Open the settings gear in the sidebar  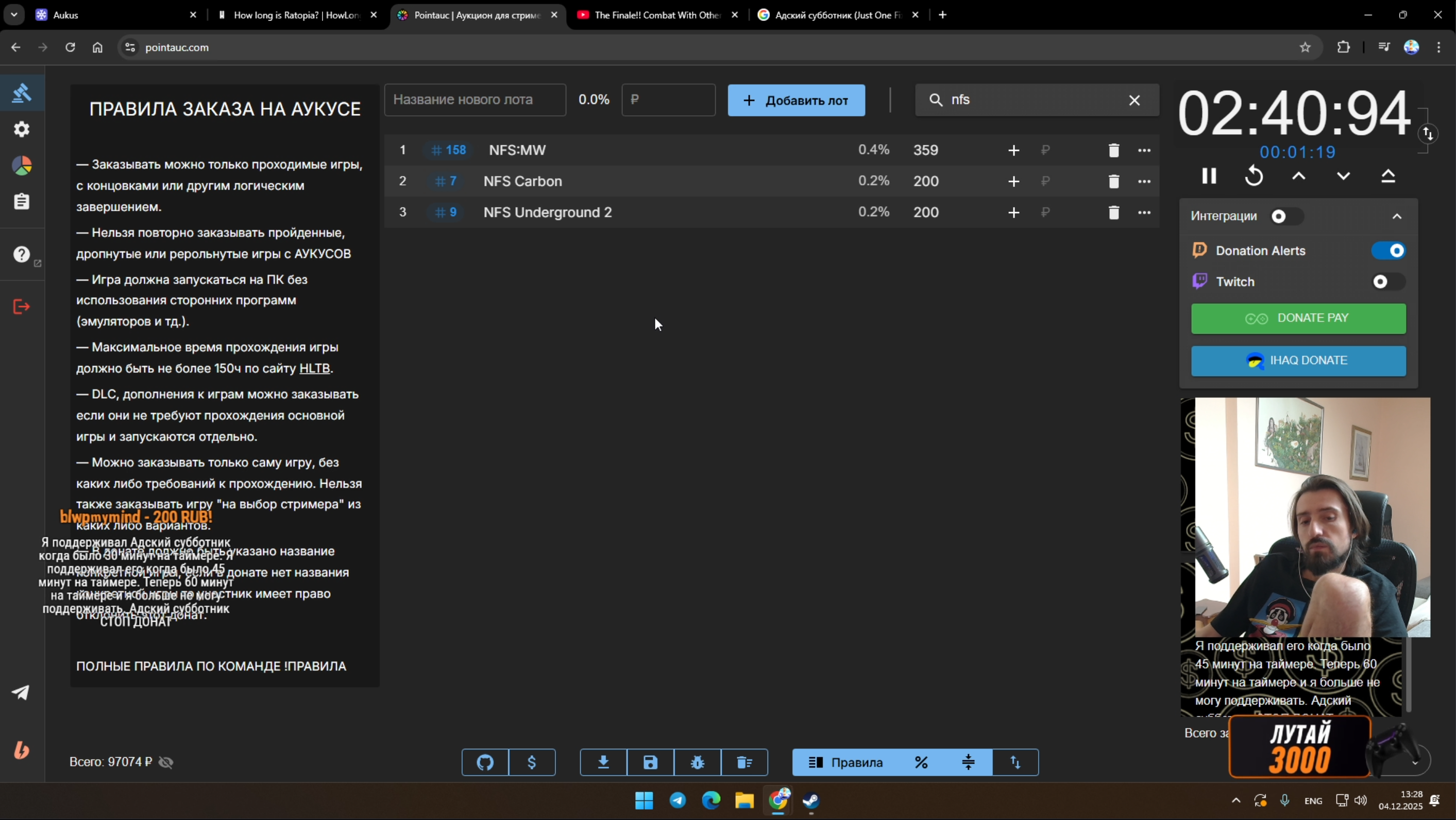point(22,129)
